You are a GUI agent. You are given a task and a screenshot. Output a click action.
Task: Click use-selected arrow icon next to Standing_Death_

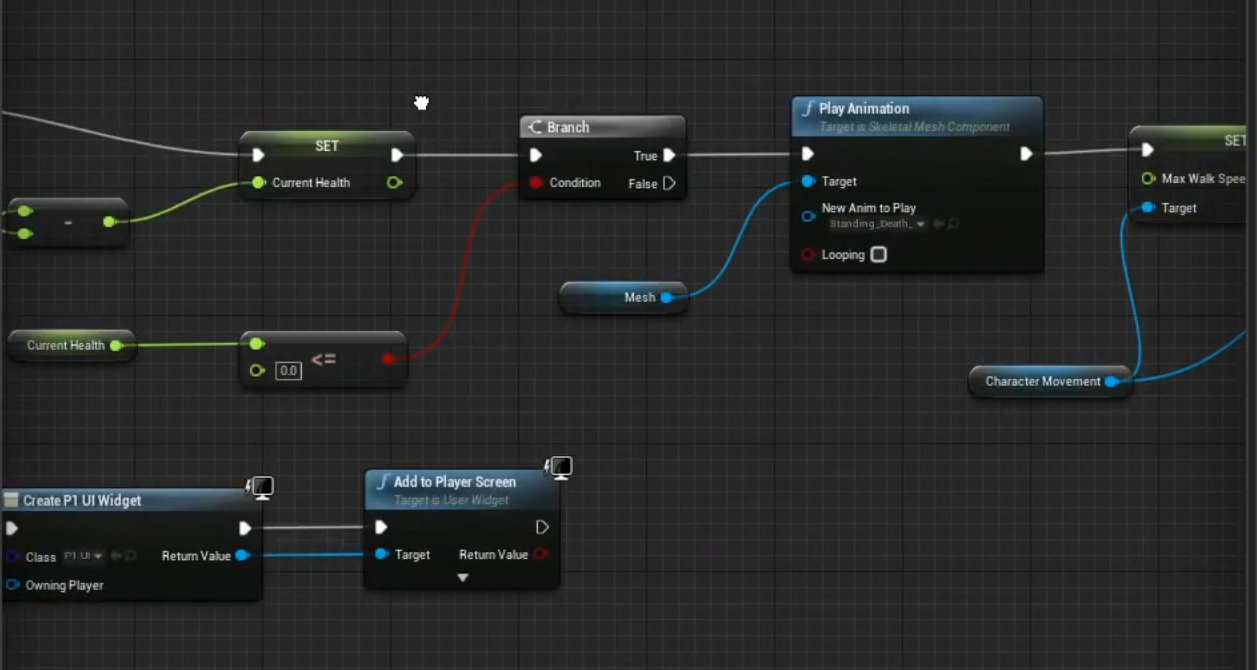(x=939, y=224)
